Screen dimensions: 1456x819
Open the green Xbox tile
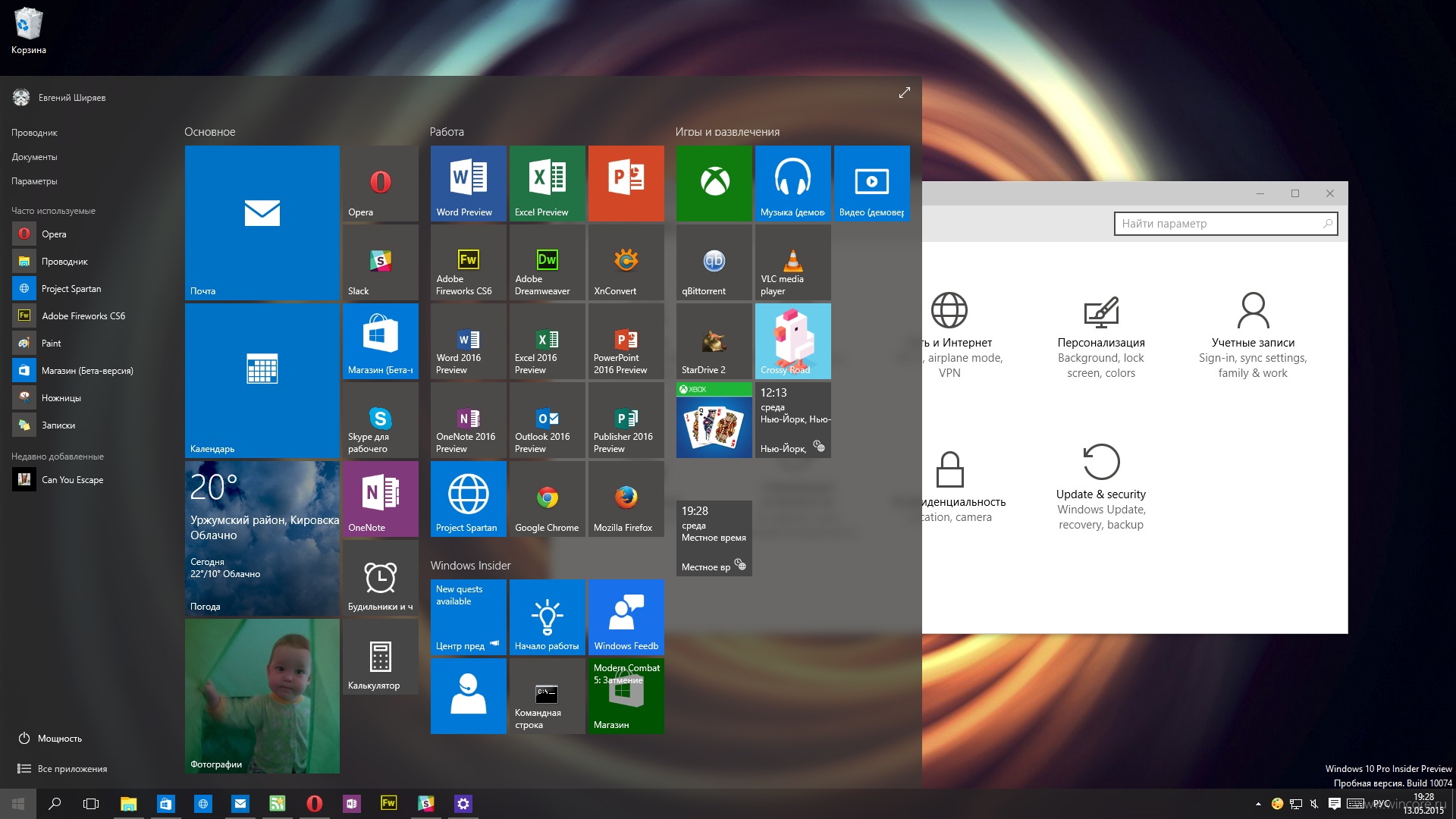pyautogui.click(x=714, y=184)
